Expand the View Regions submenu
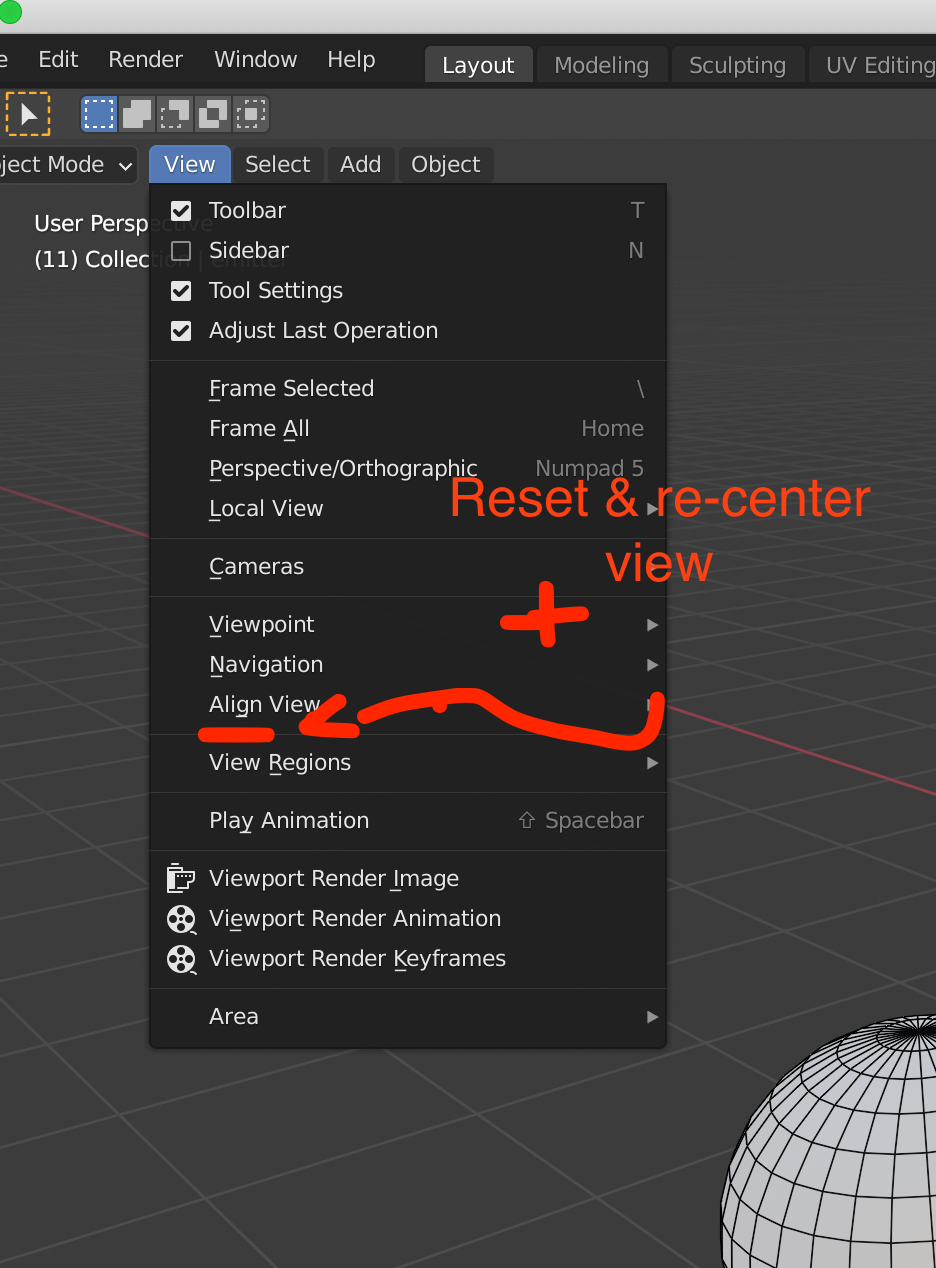This screenshot has width=936, height=1268. point(407,762)
